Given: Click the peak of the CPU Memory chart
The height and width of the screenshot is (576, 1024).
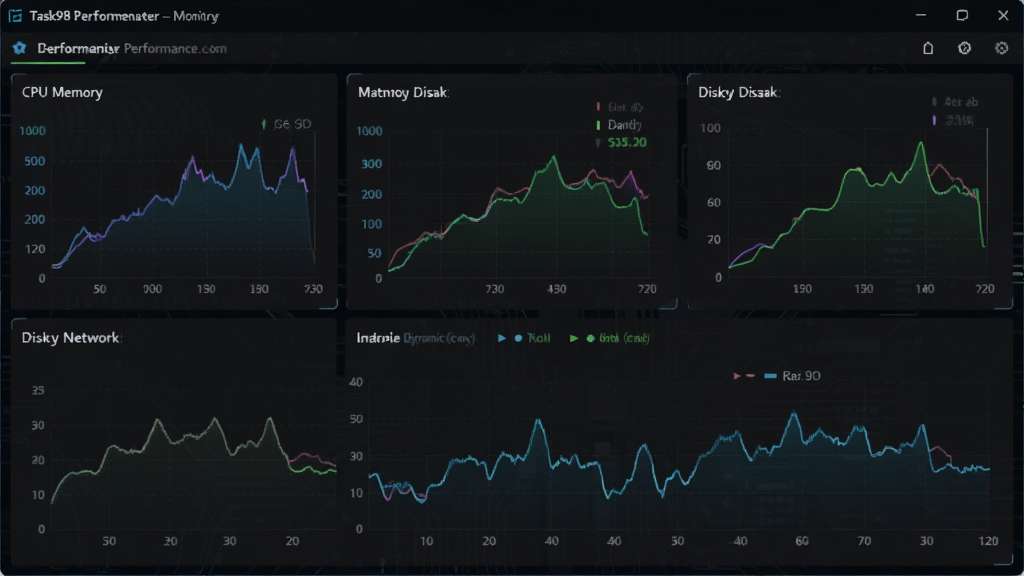Looking at the screenshot, I should coord(241,145).
